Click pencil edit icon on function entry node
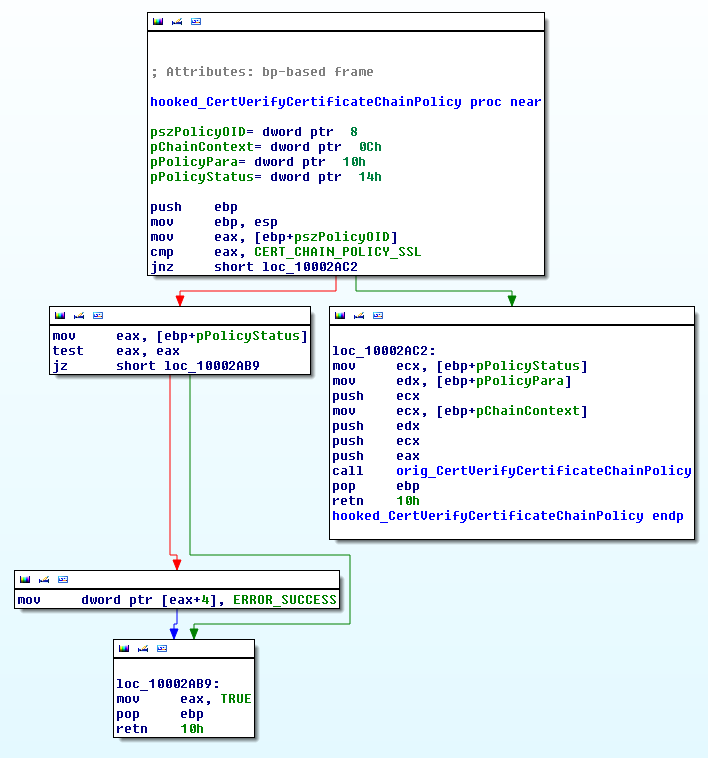Screen dimensions: 708x758 (177, 21)
